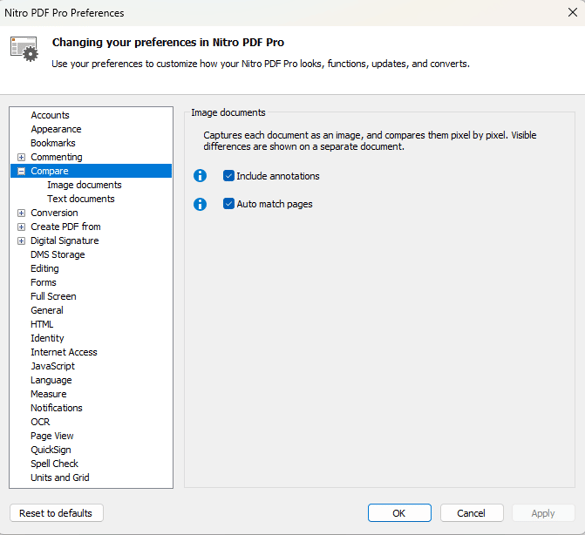Select Identity category

pos(47,338)
